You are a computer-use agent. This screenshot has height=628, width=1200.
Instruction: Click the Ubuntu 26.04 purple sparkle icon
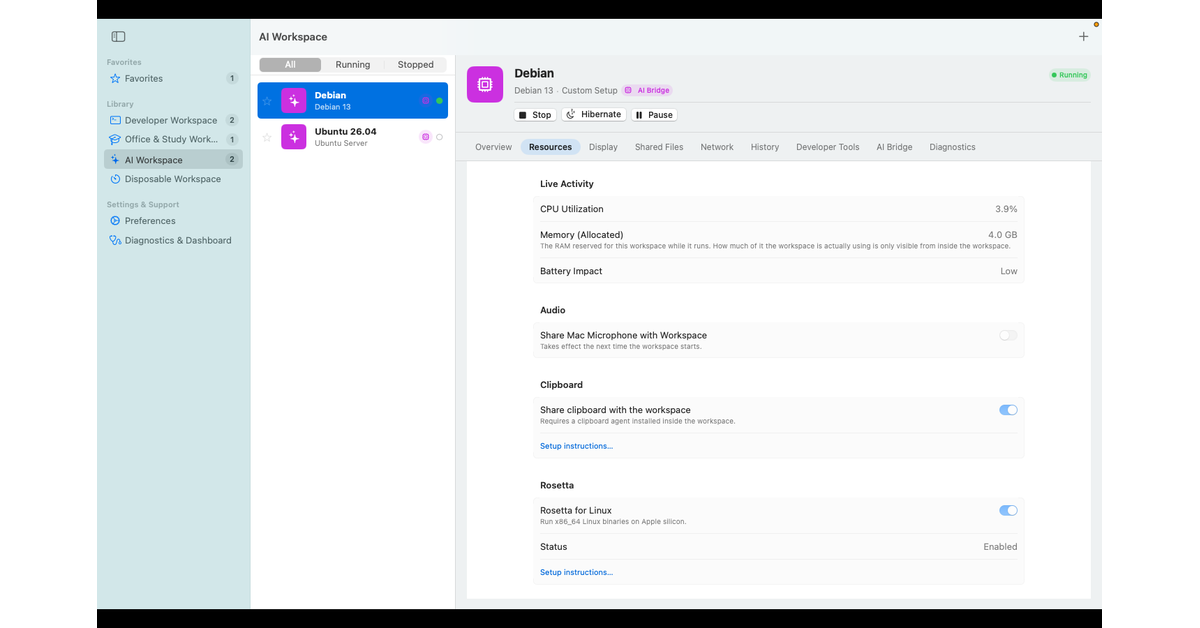[x=294, y=137]
